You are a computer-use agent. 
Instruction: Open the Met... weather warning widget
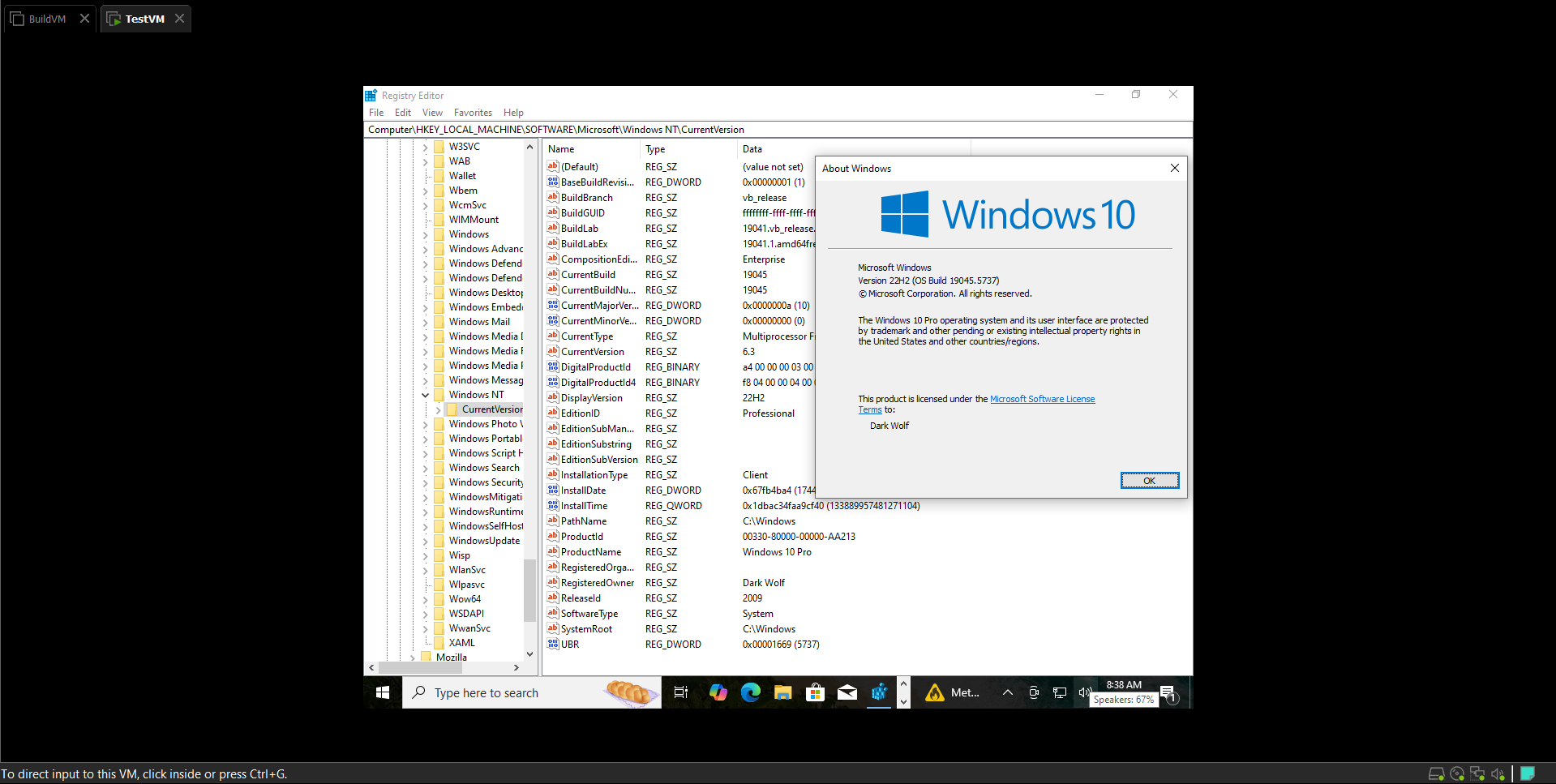[953, 692]
